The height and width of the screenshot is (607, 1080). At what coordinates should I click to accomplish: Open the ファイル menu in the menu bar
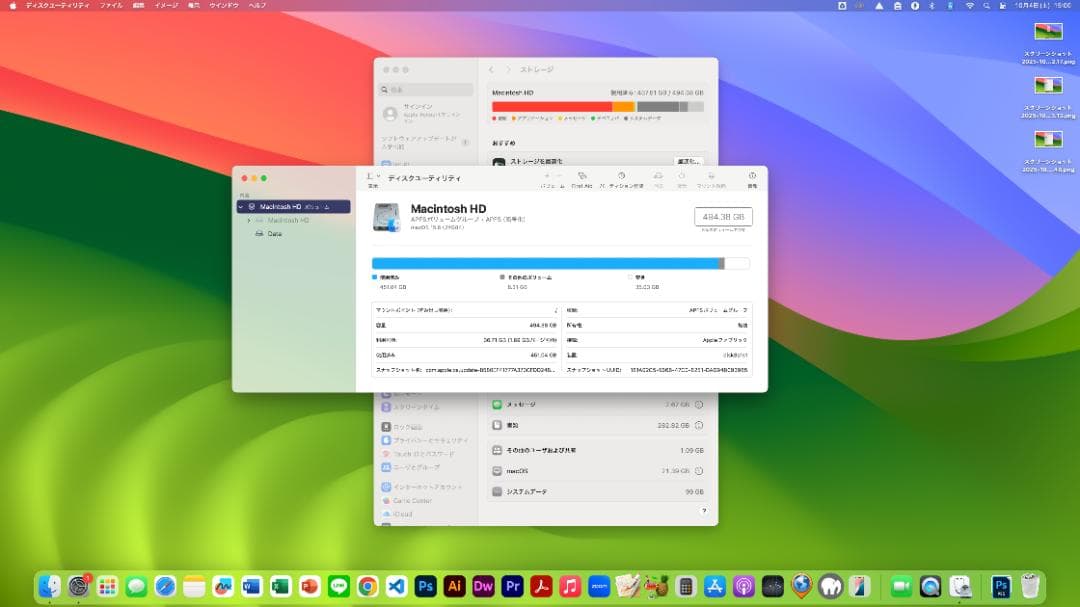[110, 5]
